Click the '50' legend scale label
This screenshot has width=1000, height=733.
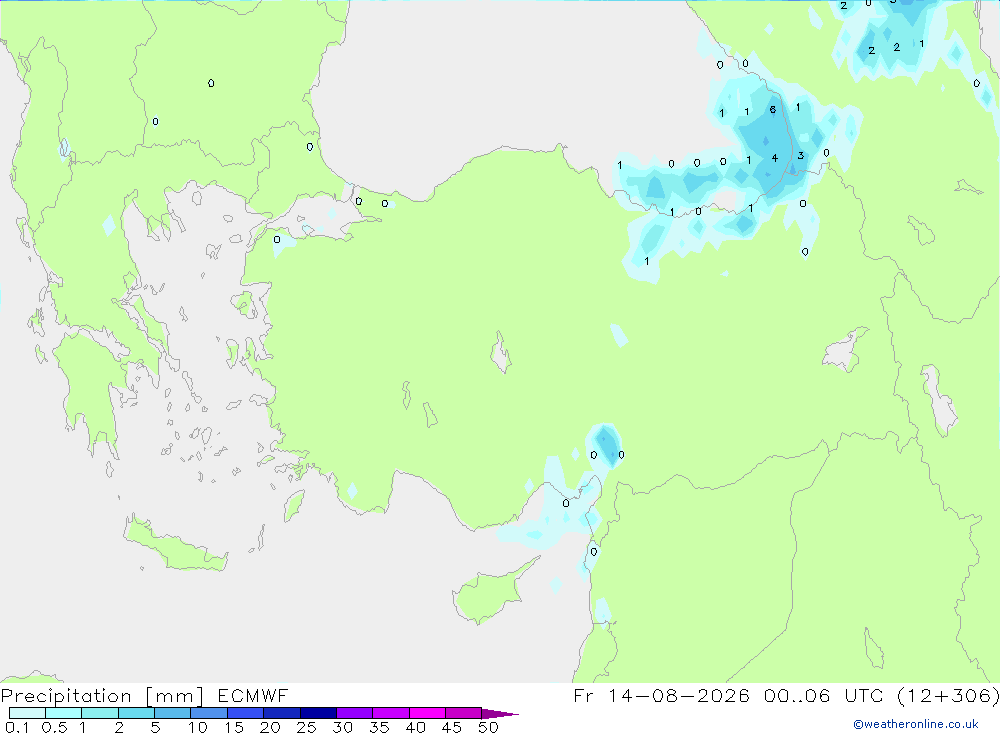coord(489,727)
